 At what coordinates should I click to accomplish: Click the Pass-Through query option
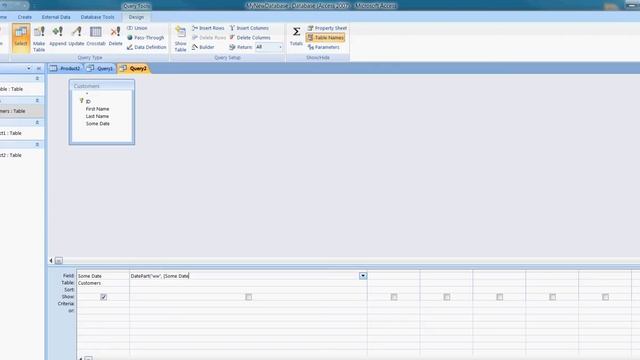(146, 38)
